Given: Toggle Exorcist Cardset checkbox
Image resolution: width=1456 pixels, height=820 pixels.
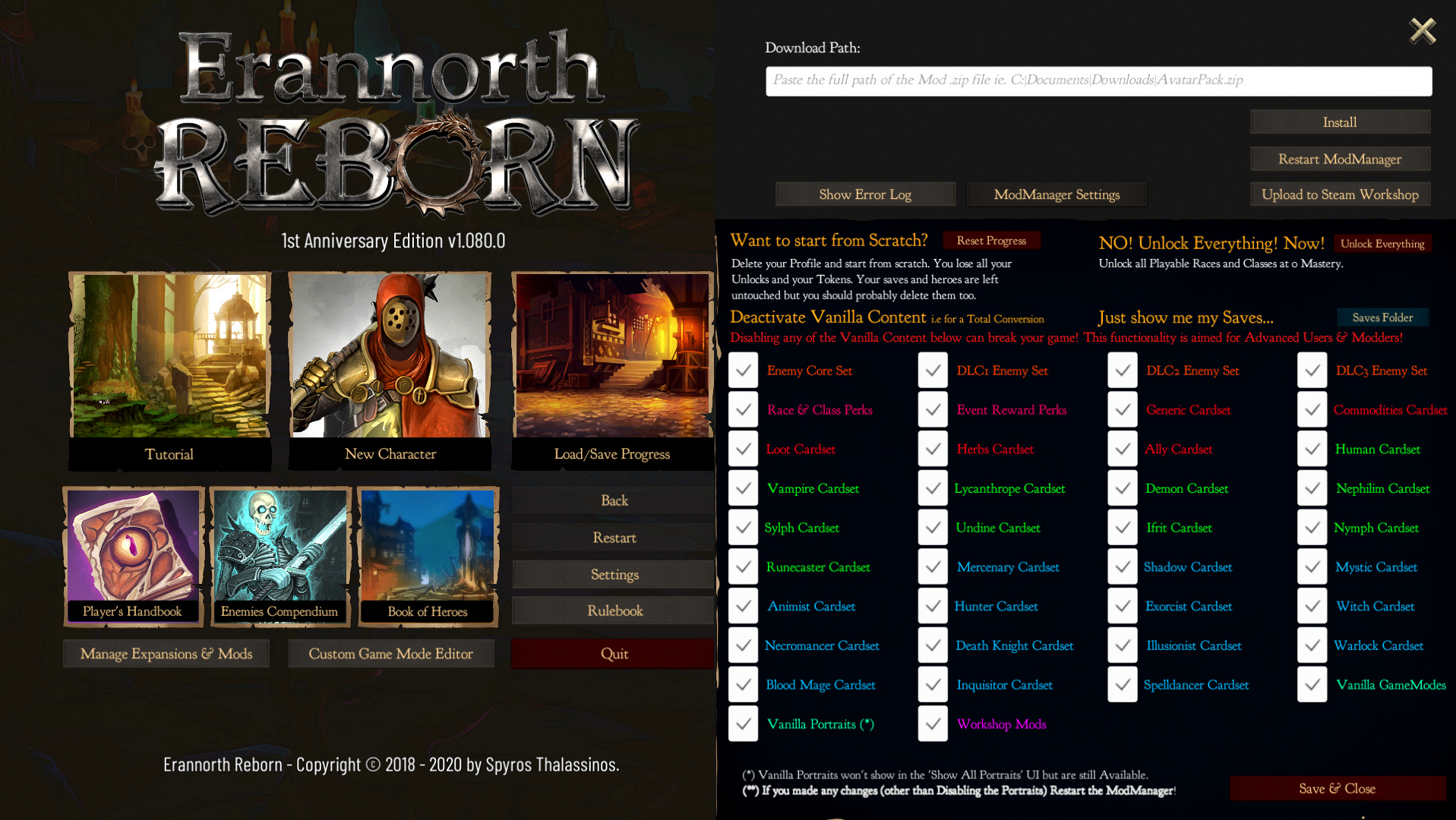Looking at the screenshot, I should click(1123, 607).
